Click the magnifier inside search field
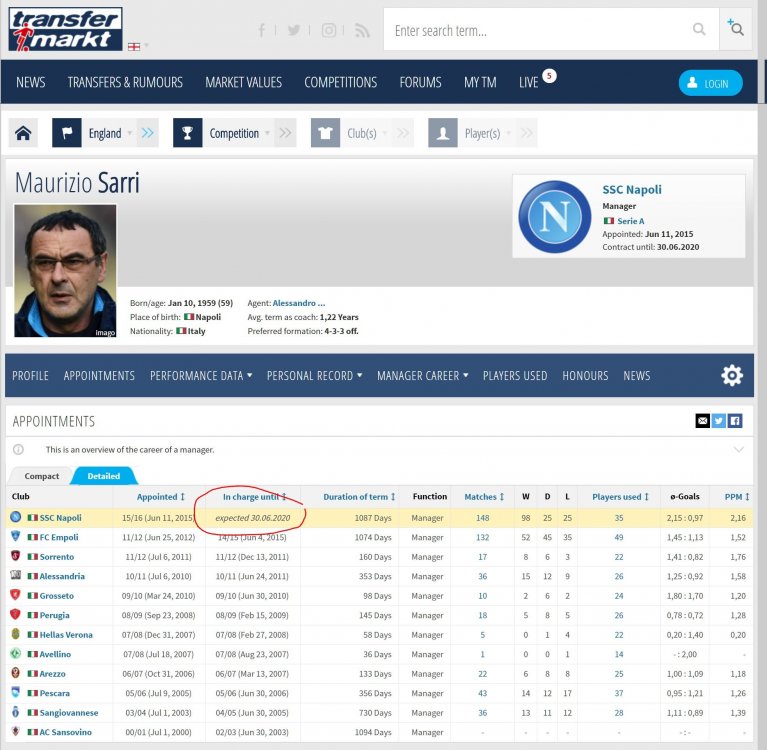 tap(699, 29)
